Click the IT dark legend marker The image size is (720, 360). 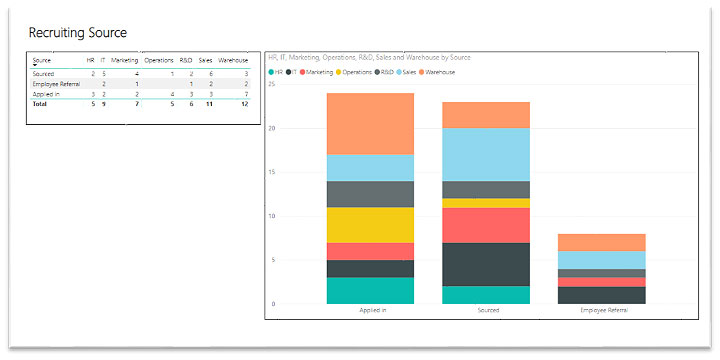(x=288, y=72)
